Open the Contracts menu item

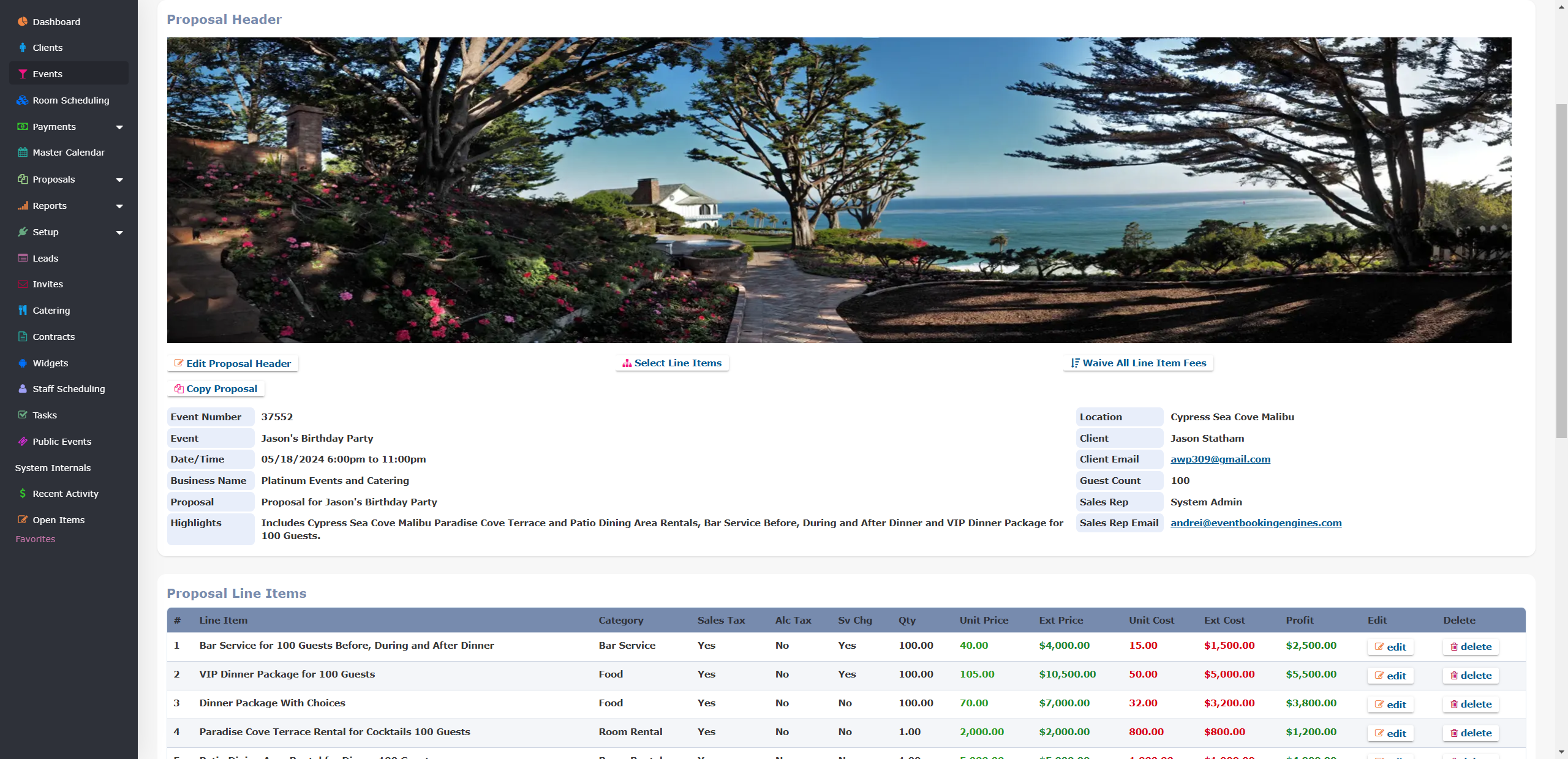[x=54, y=336]
